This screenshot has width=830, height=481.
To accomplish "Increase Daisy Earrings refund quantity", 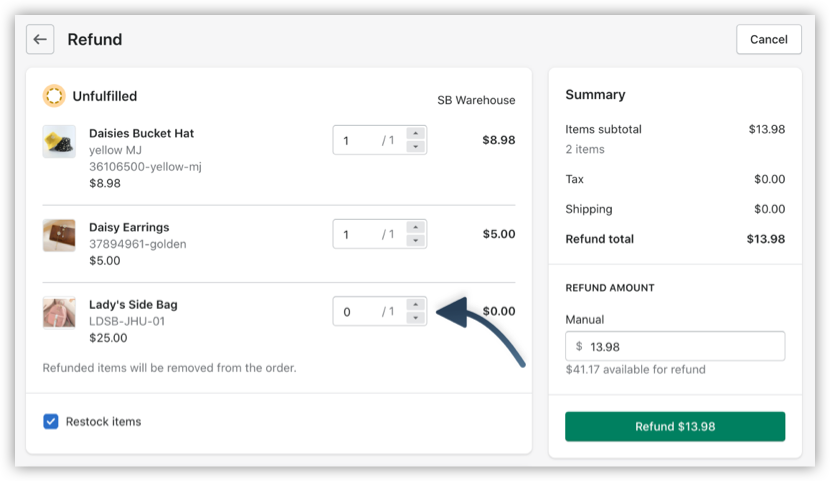I will pyautogui.click(x=416, y=228).
